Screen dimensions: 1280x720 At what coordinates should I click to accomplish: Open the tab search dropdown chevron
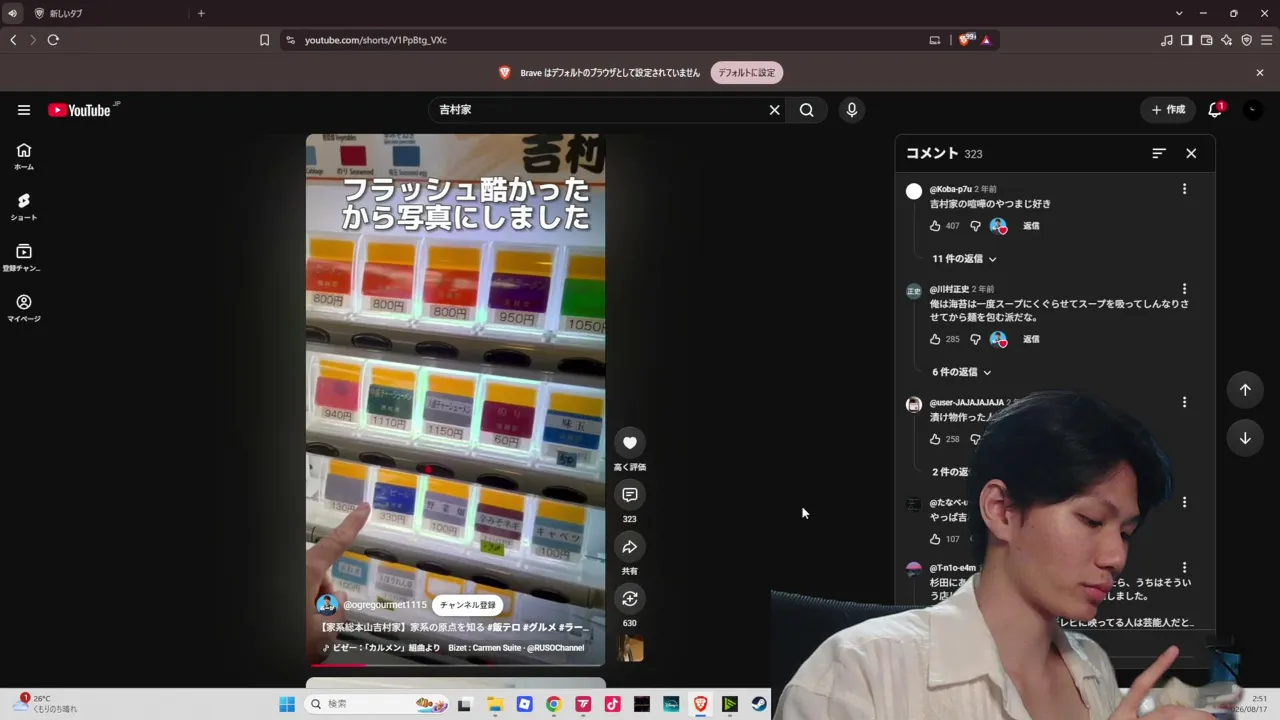pos(1179,13)
